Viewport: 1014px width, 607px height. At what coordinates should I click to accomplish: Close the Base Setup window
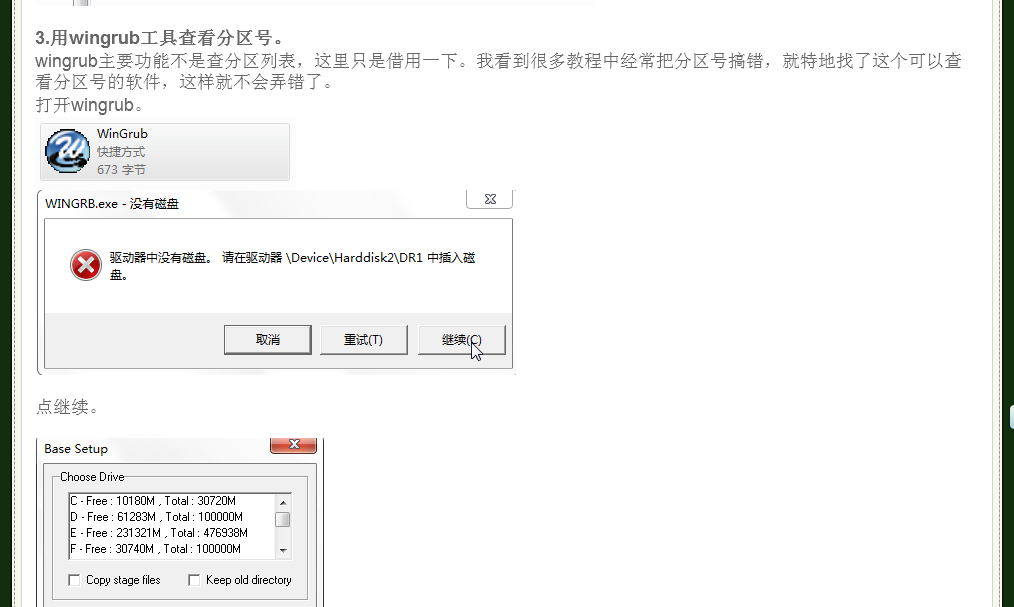294,445
